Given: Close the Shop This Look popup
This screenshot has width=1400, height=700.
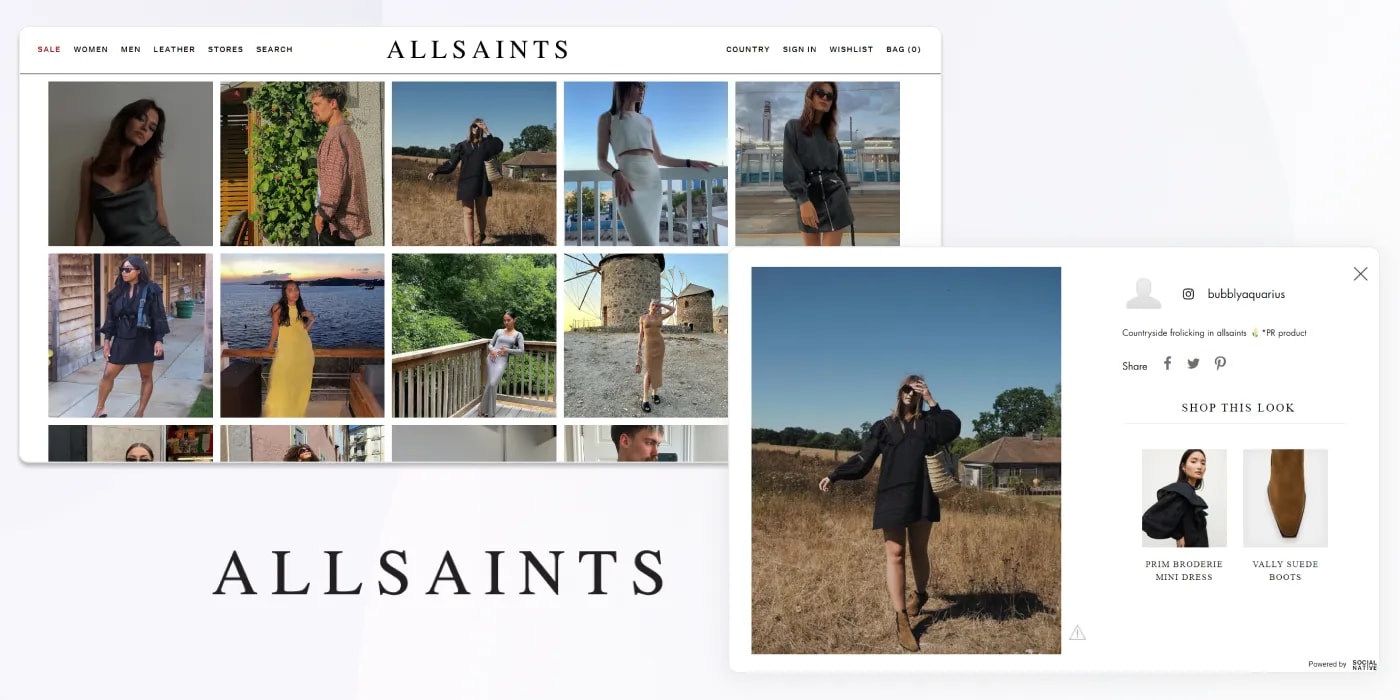Looking at the screenshot, I should 1360,274.
